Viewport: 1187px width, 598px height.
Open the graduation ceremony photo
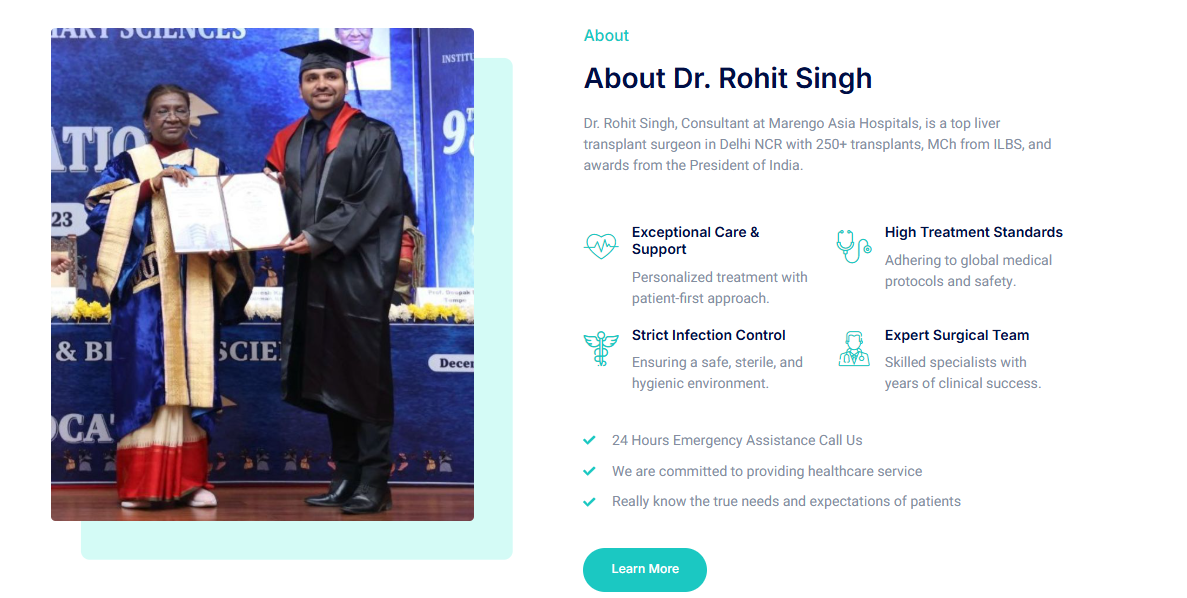tap(262, 274)
